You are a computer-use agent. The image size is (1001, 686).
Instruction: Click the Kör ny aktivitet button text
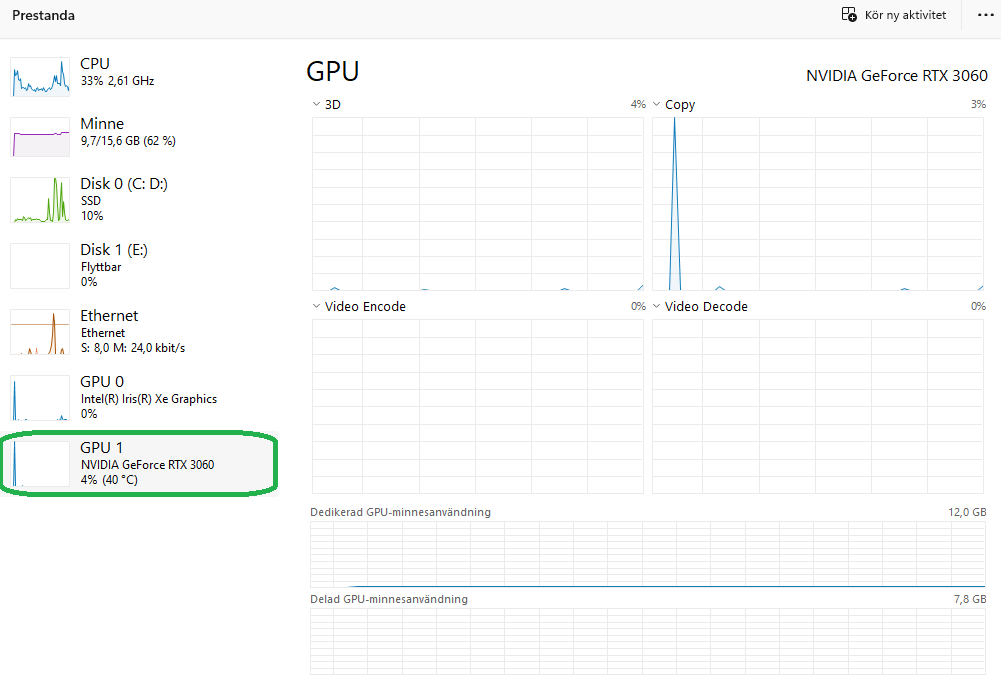pos(905,15)
